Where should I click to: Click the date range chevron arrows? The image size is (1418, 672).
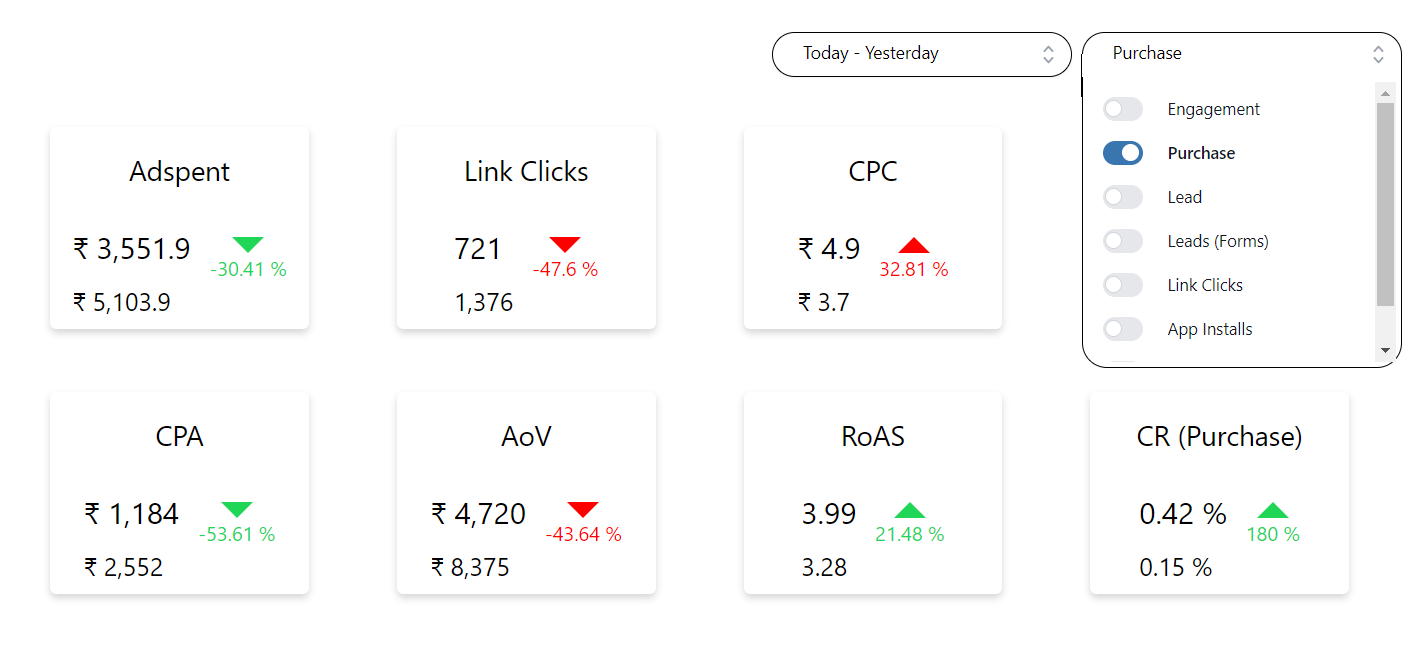point(1048,54)
